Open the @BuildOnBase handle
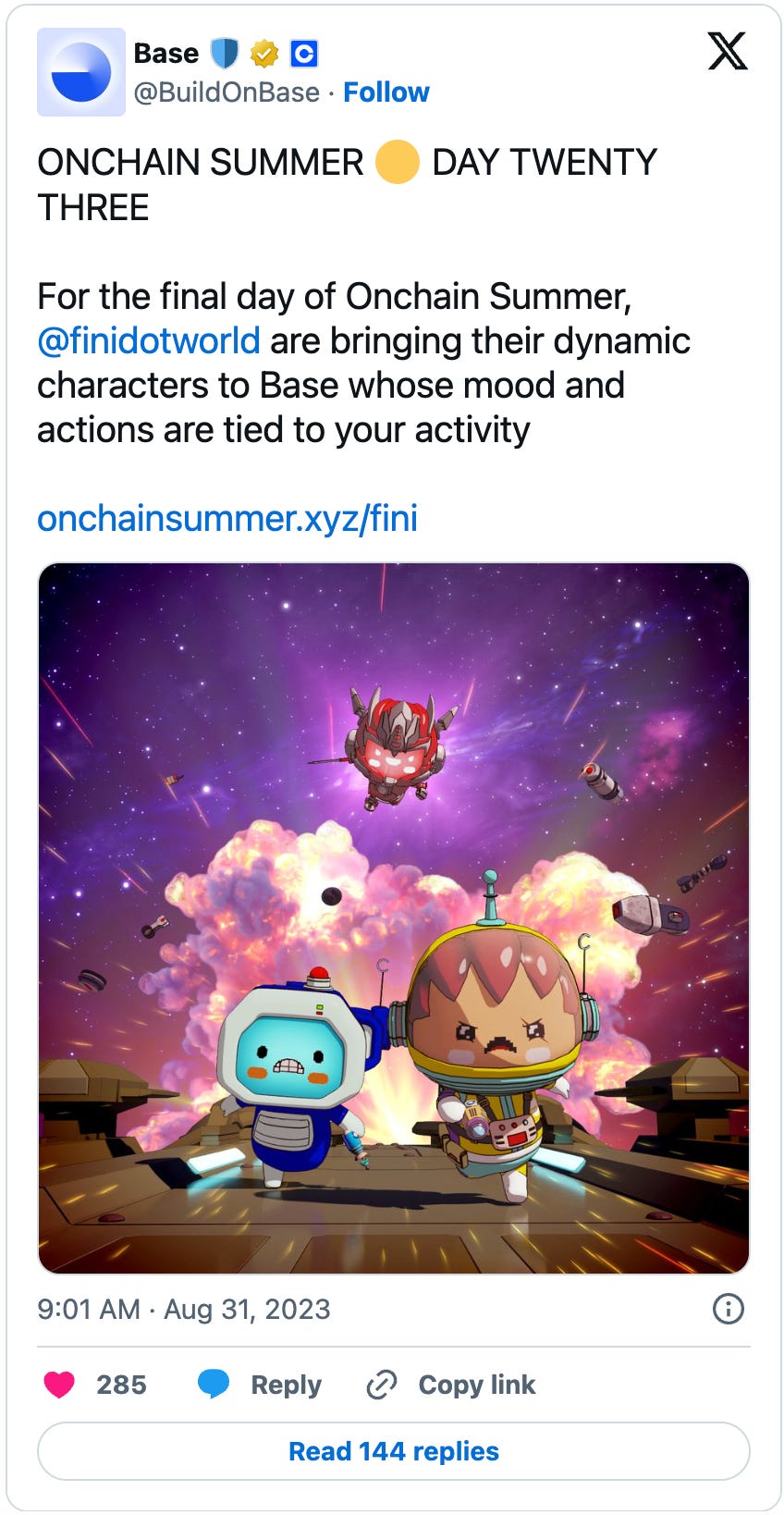Image resolution: width=784 pixels, height=1515 pixels. coord(227,92)
